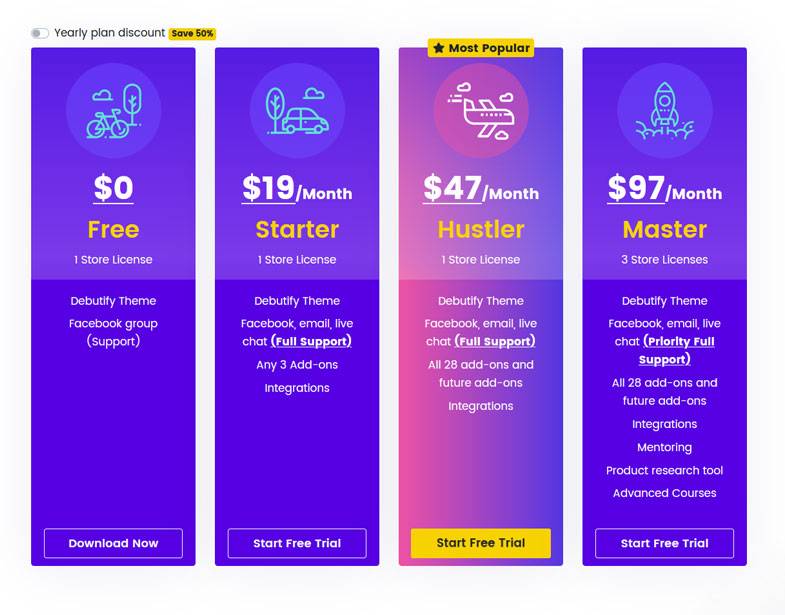The image size is (785, 615).
Task: Start free trial for Master plan
Action: (x=665, y=543)
